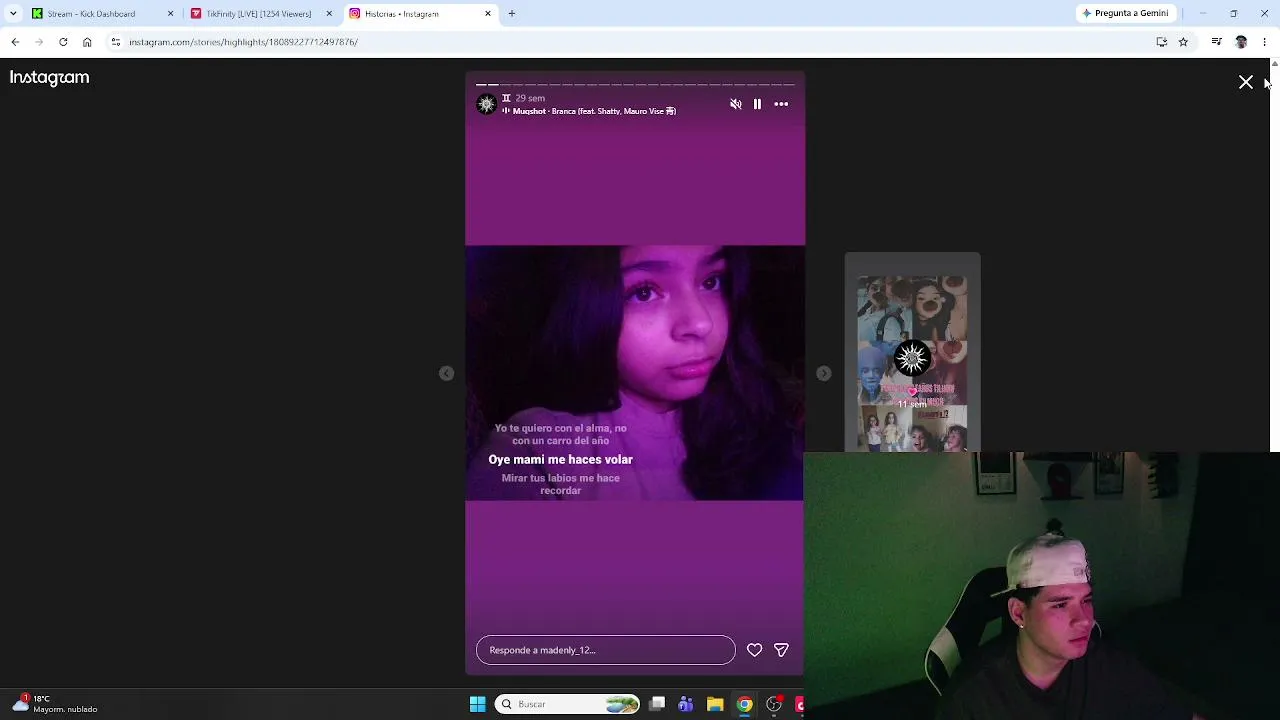This screenshot has height=720, width=1280.
Task: Open Microsoft Teams from the taskbar
Action: [686, 704]
